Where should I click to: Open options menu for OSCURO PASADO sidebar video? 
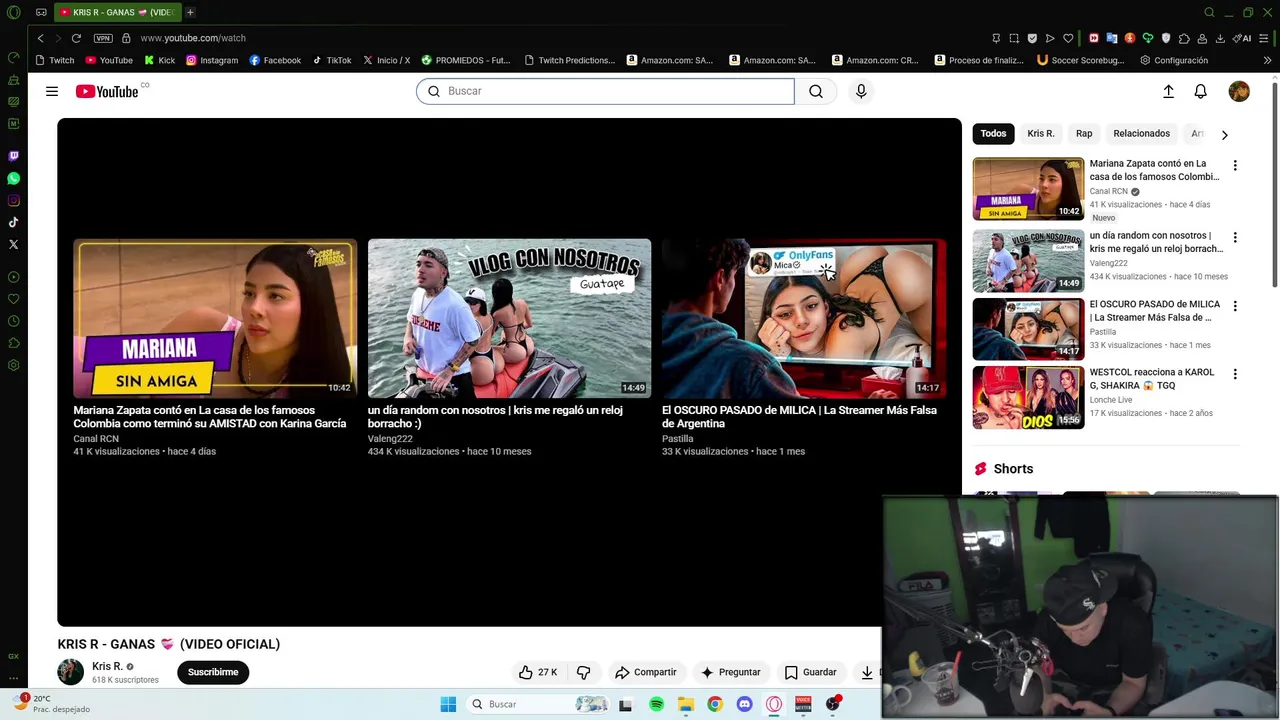(x=1235, y=306)
